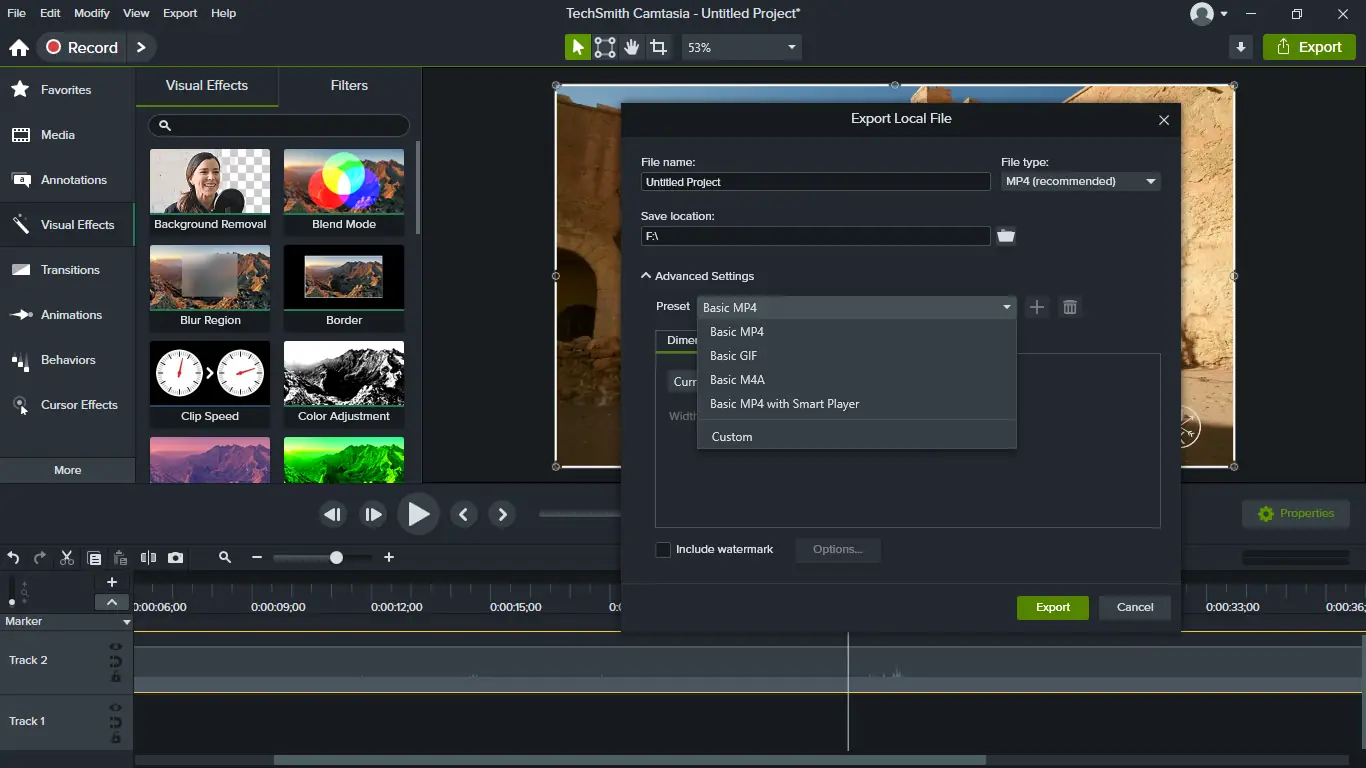Click the trash icon to delete preset

[1069, 307]
